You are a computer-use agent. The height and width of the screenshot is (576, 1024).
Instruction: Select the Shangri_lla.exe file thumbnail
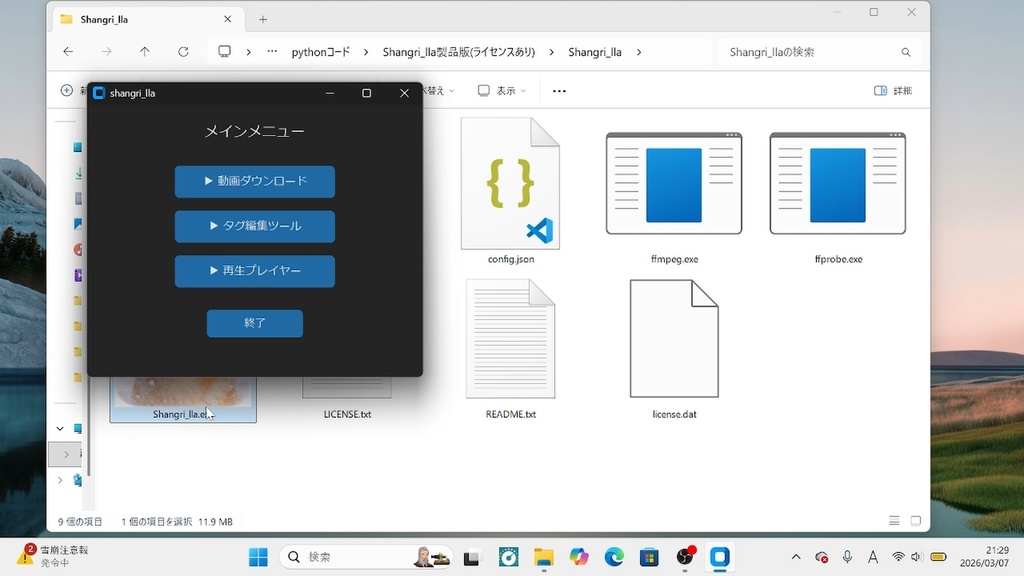183,391
